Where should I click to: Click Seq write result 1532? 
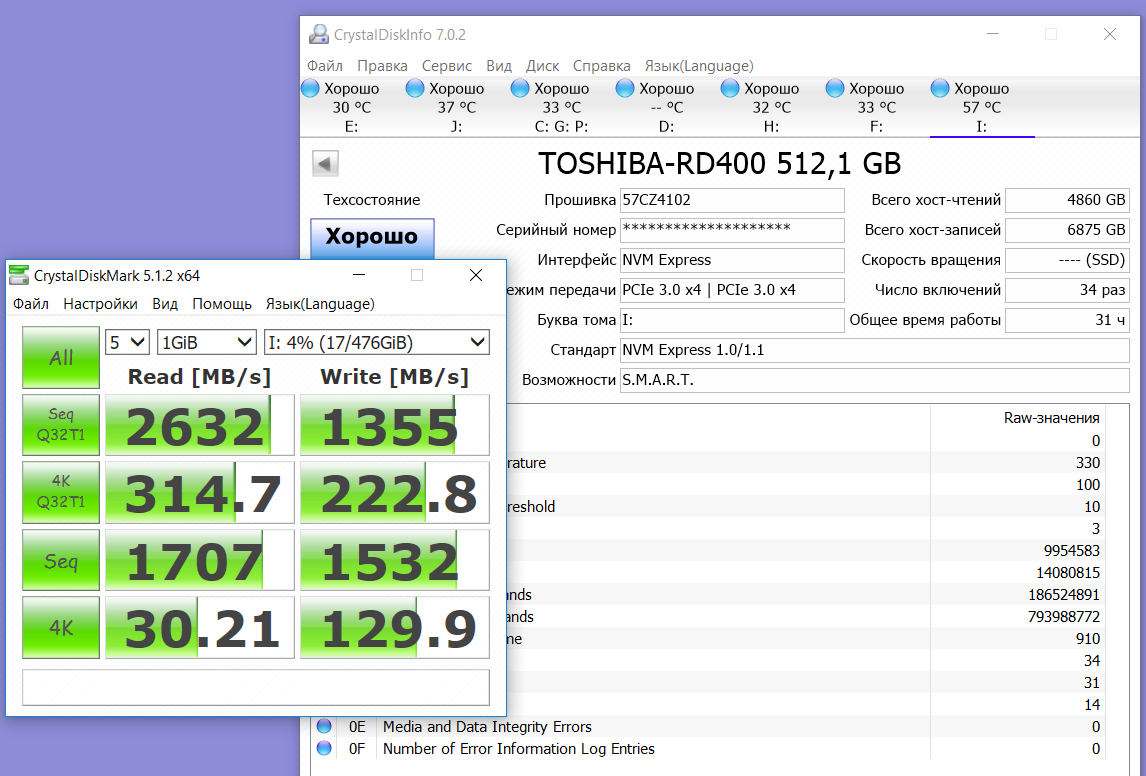click(395, 560)
